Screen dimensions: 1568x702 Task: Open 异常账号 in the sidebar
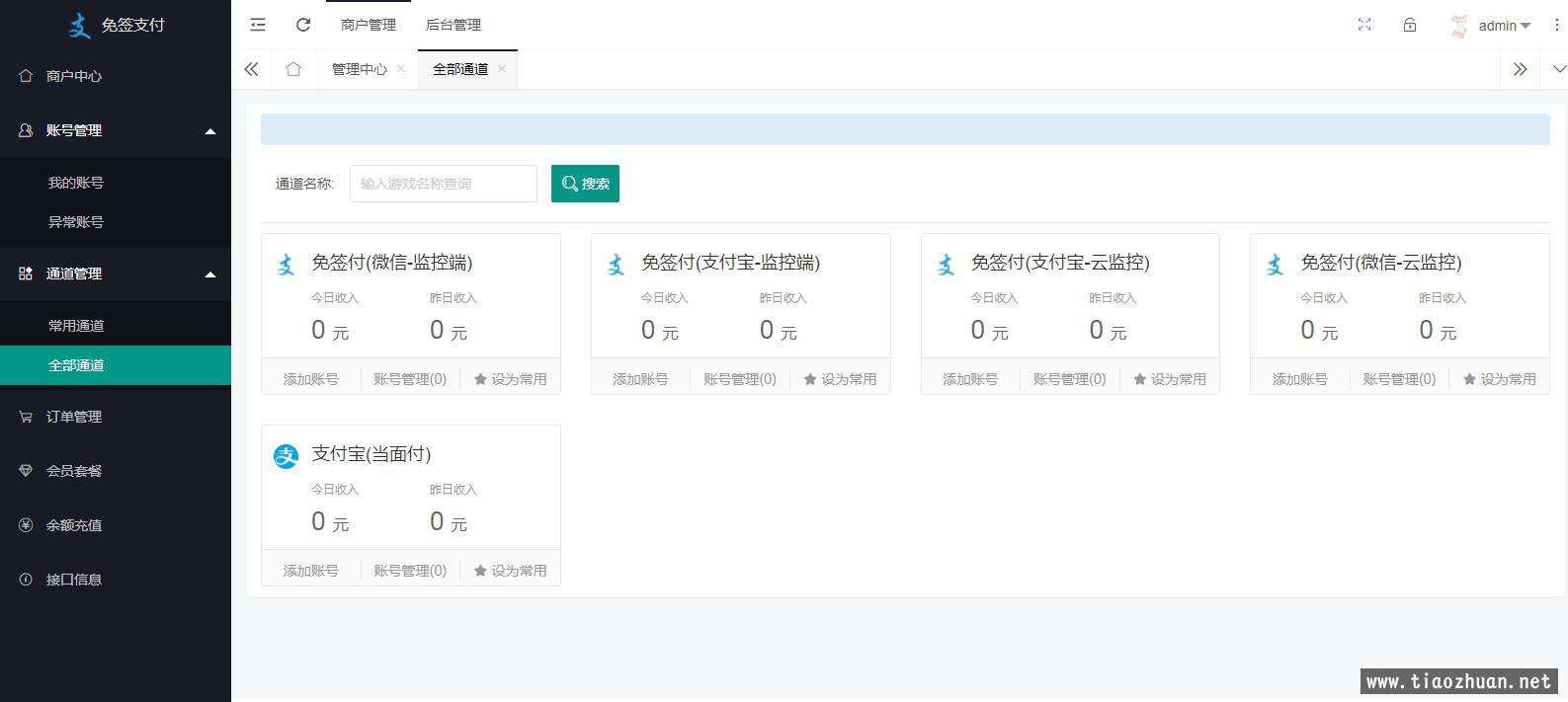116,222
